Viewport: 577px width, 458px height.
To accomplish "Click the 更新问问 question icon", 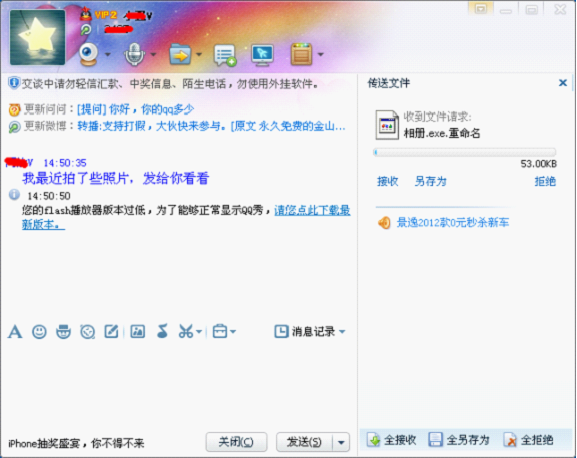I will click(x=14, y=110).
